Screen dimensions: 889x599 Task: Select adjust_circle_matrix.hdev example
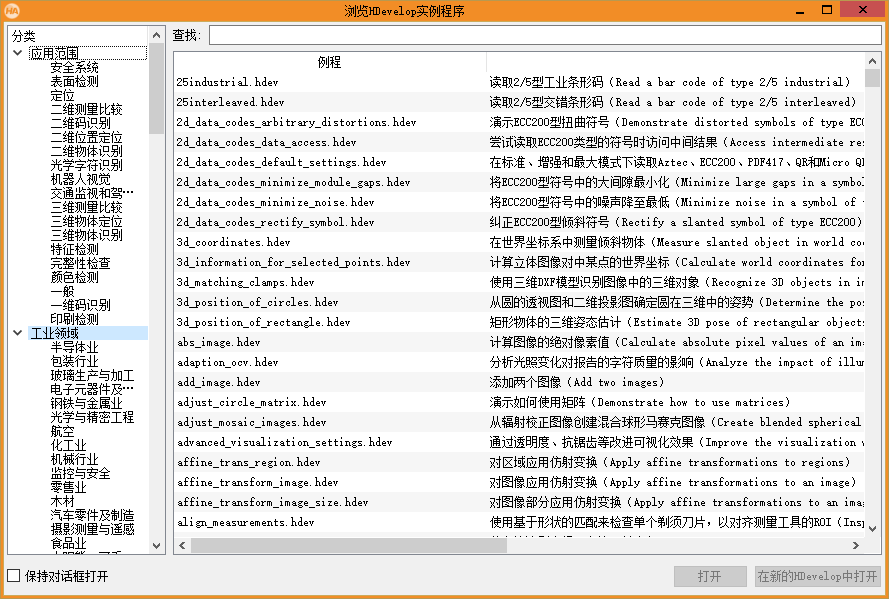251,402
